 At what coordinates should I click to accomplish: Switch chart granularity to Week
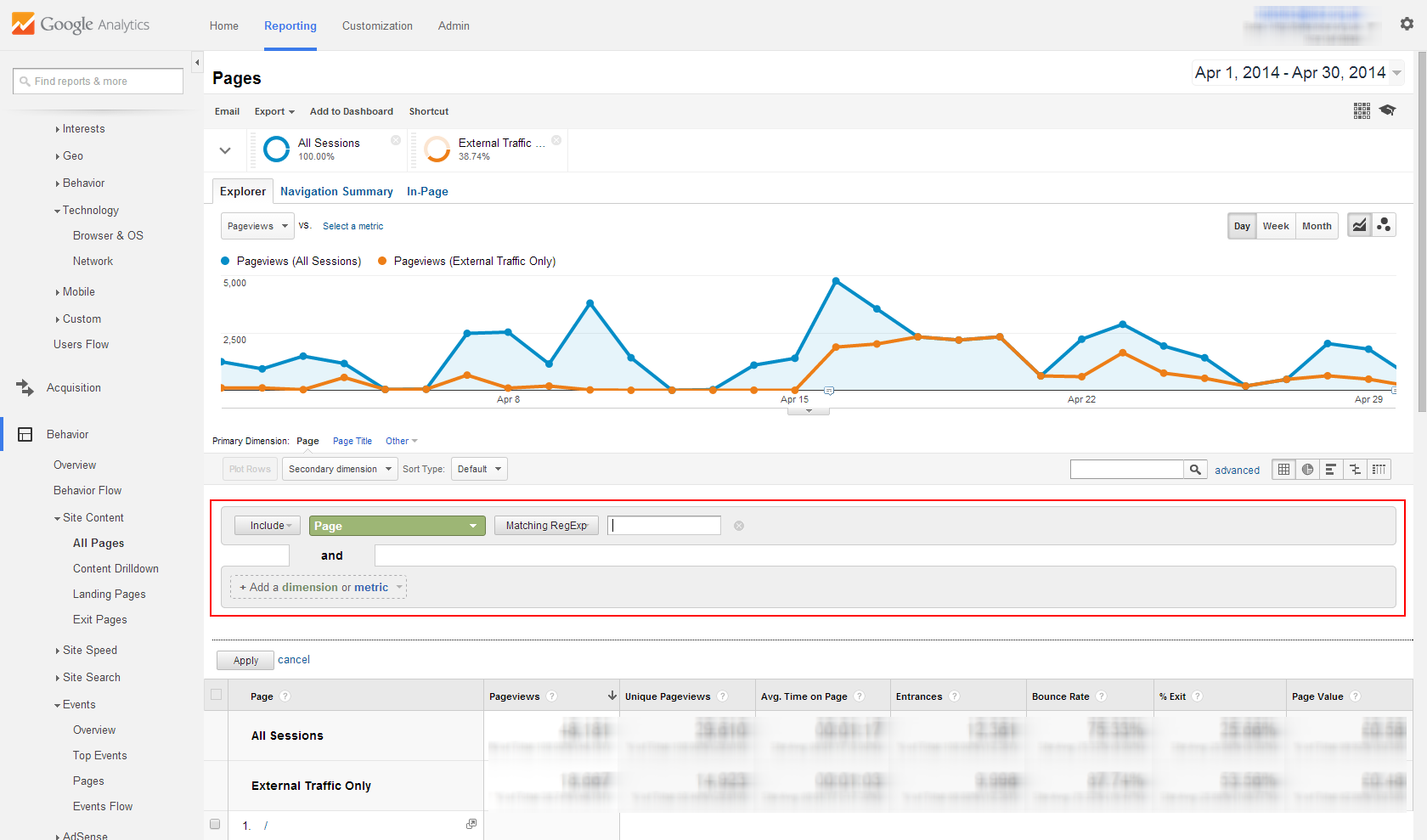tap(1275, 226)
